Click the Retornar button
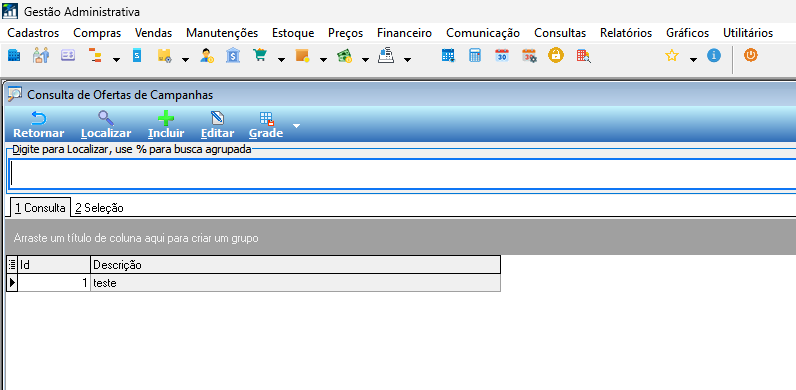The width and height of the screenshot is (796, 390). tap(39, 125)
